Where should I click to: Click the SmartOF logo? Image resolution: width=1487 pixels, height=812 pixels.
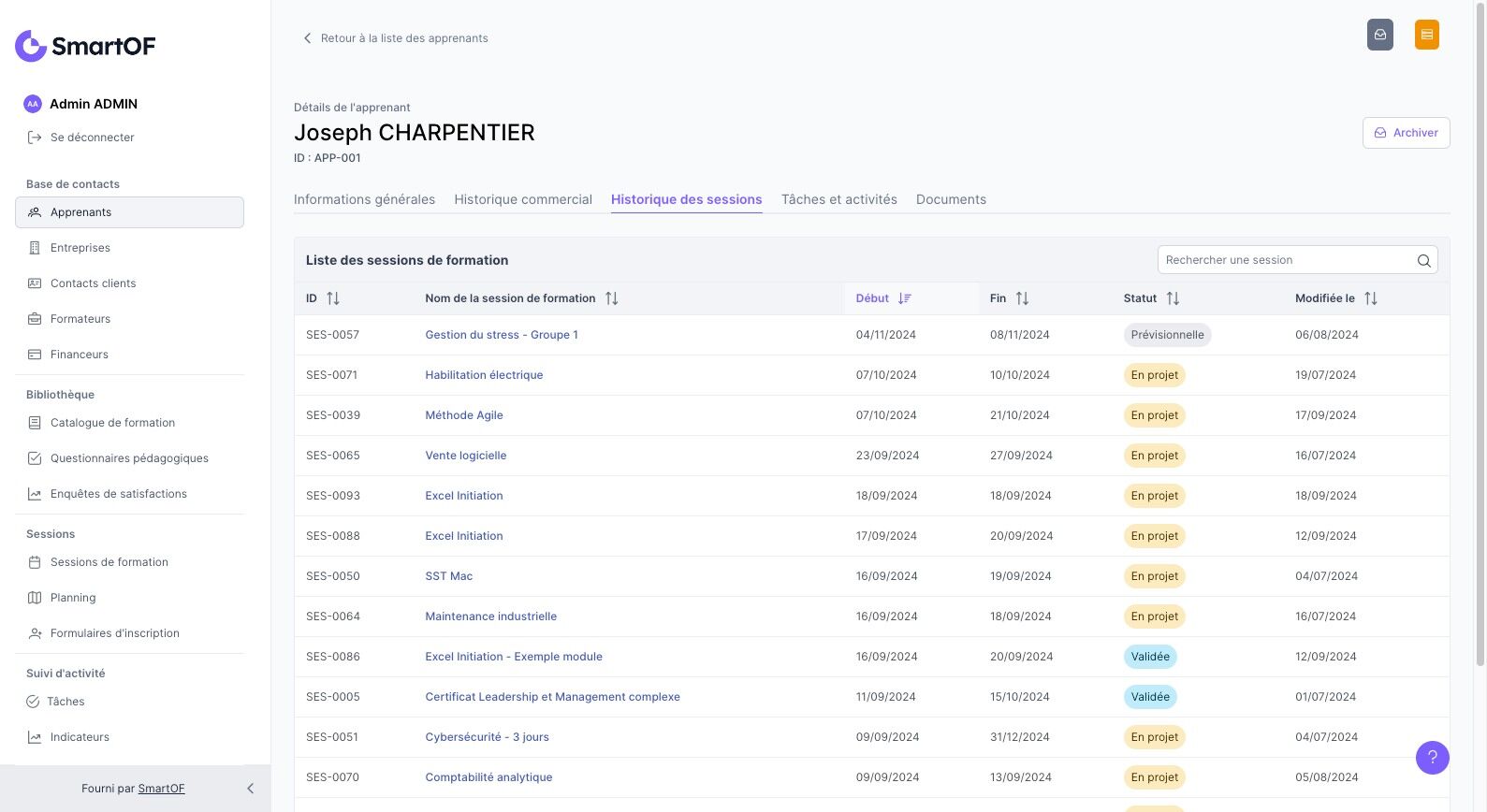85,46
